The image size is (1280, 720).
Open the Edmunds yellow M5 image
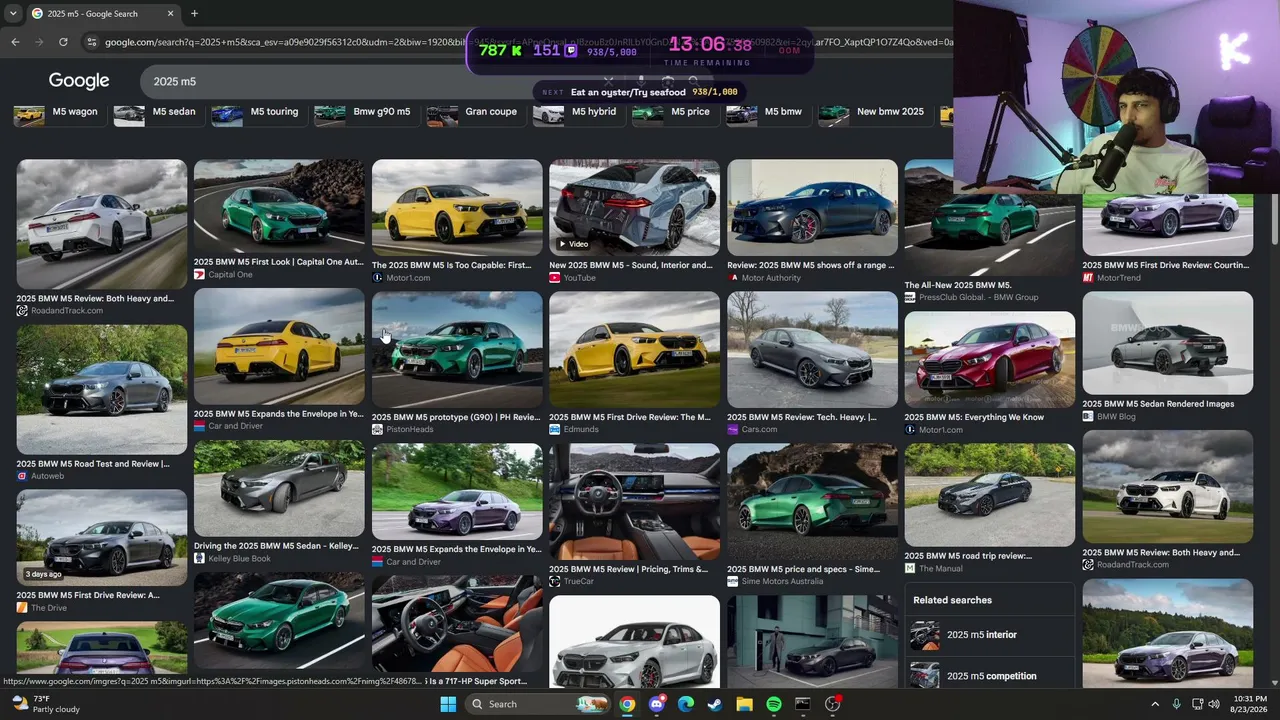tap(634, 350)
